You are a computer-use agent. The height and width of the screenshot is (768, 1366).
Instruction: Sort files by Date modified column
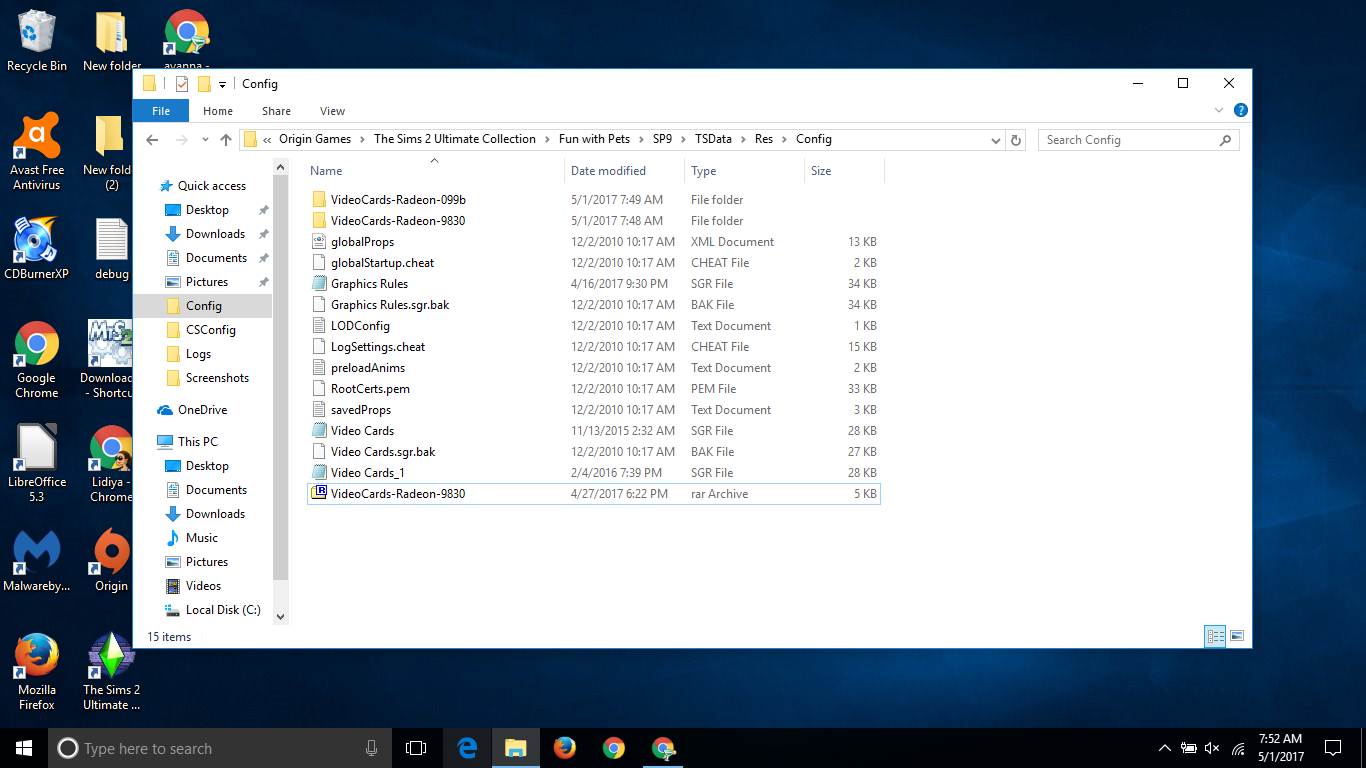pyautogui.click(x=608, y=171)
